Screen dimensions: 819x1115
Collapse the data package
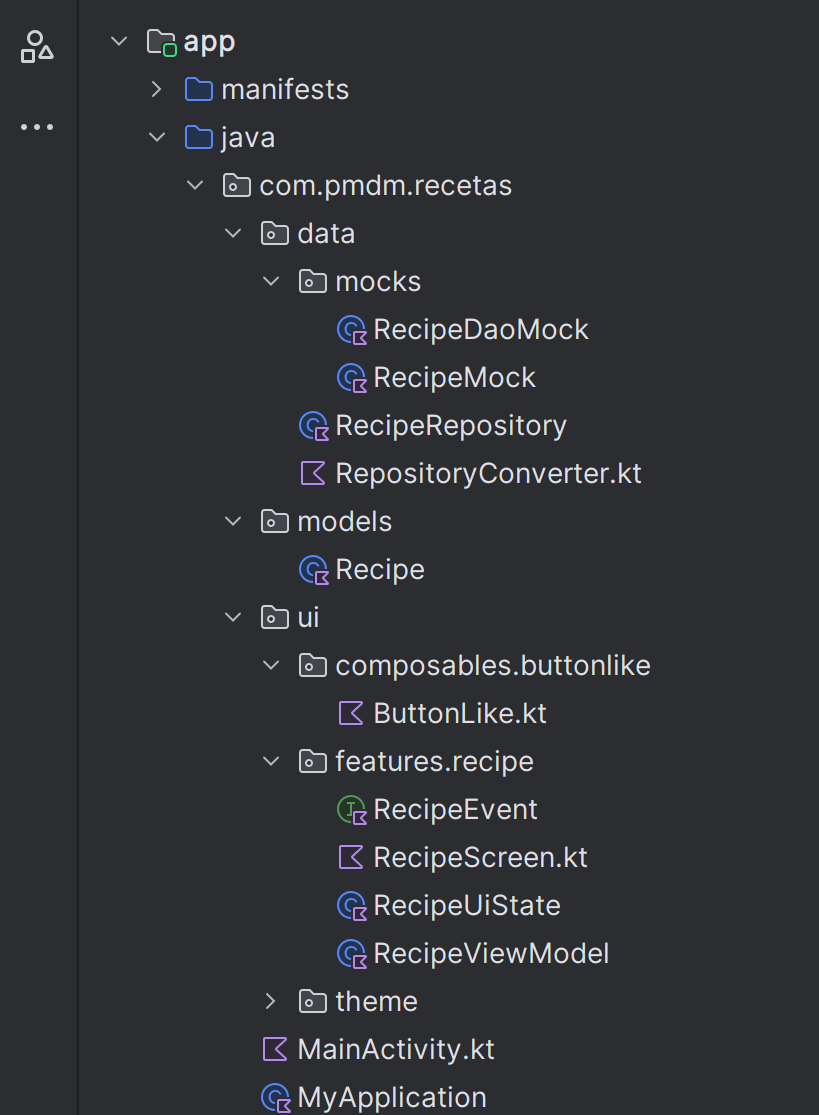(x=233, y=234)
